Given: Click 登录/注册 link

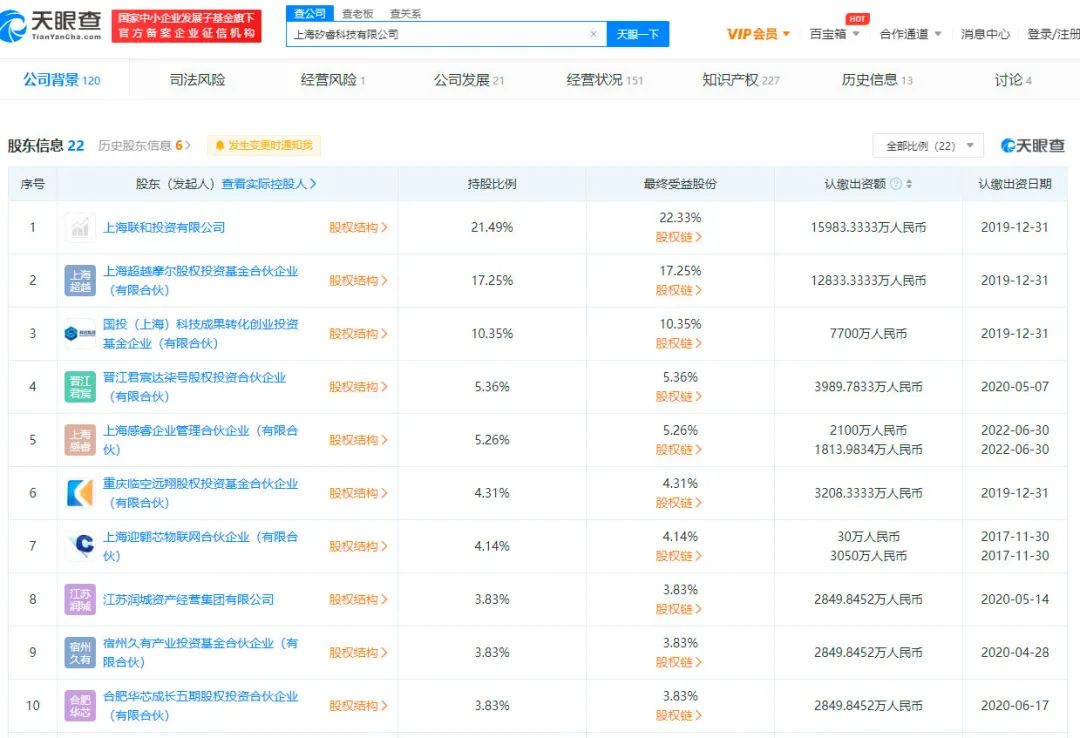Looking at the screenshot, I should pyautogui.click(x=1053, y=34).
